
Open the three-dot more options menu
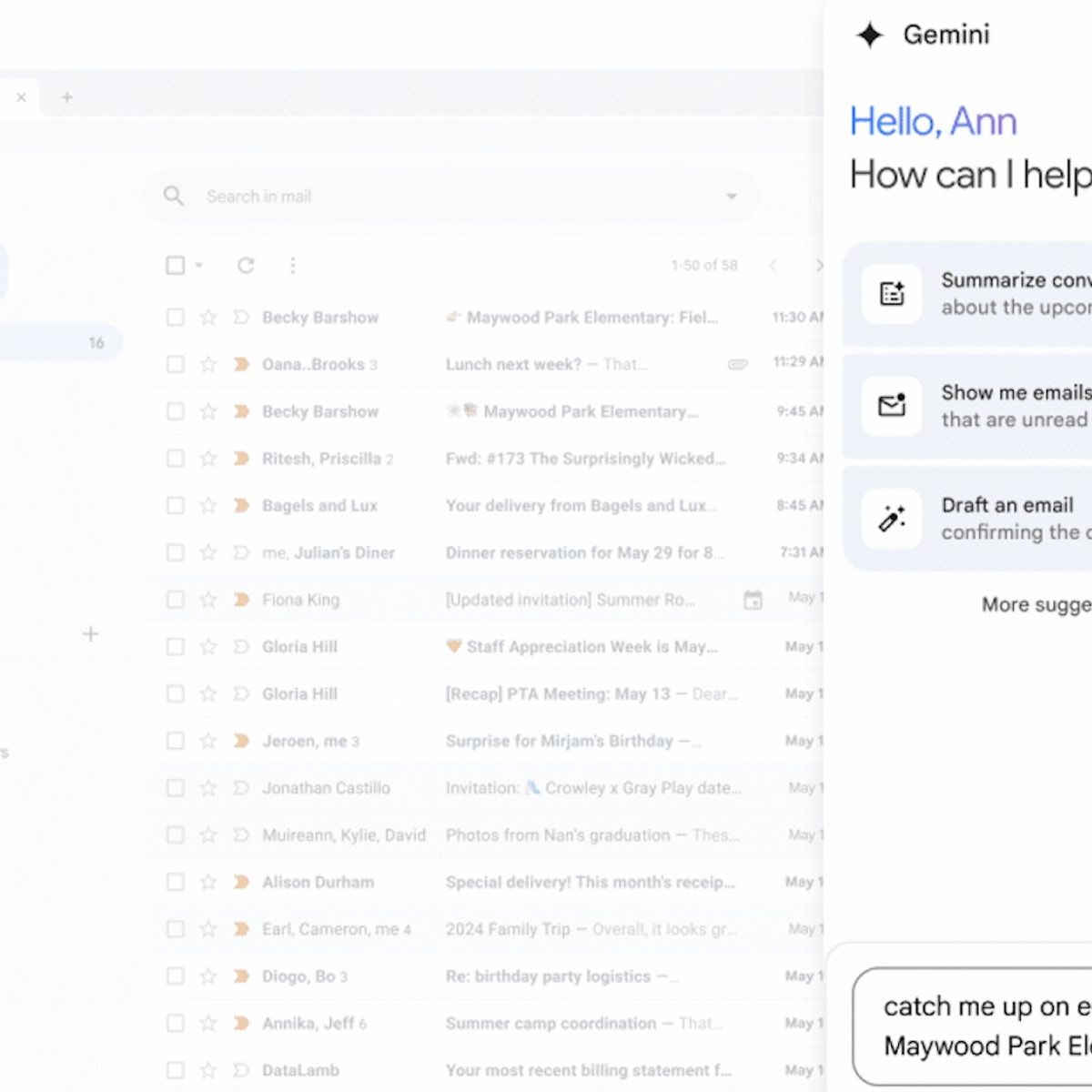[292, 266]
